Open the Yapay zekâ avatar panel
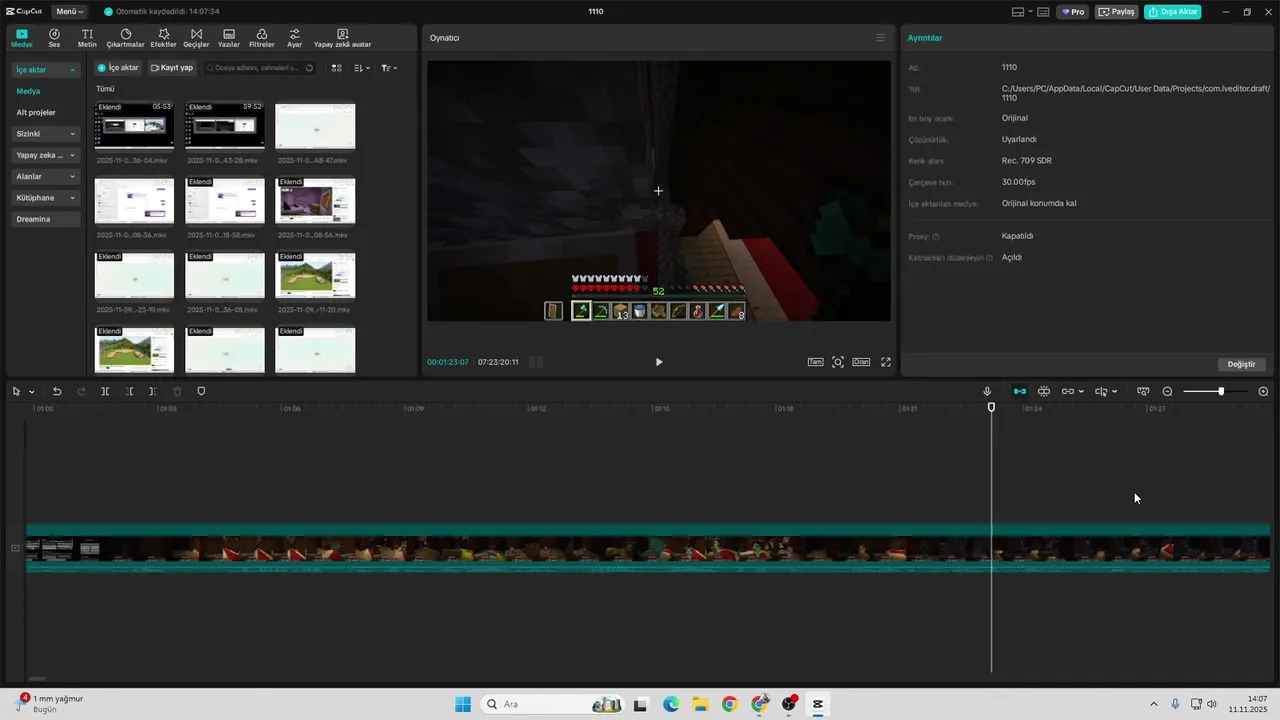Image resolution: width=1280 pixels, height=720 pixels. pos(342,38)
